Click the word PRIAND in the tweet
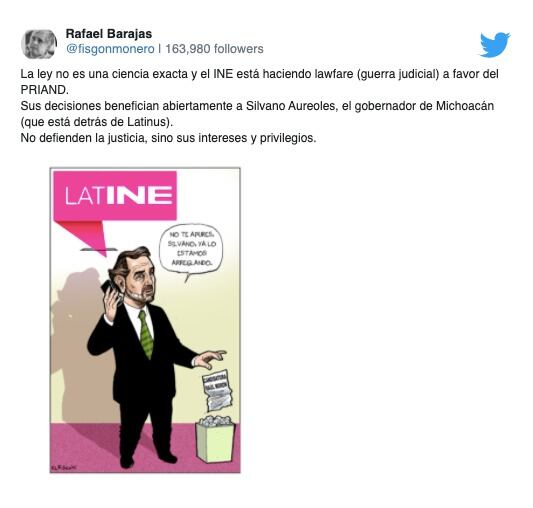Image resolution: width=533 pixels, height=508 pixels. [x=44, y=90]
